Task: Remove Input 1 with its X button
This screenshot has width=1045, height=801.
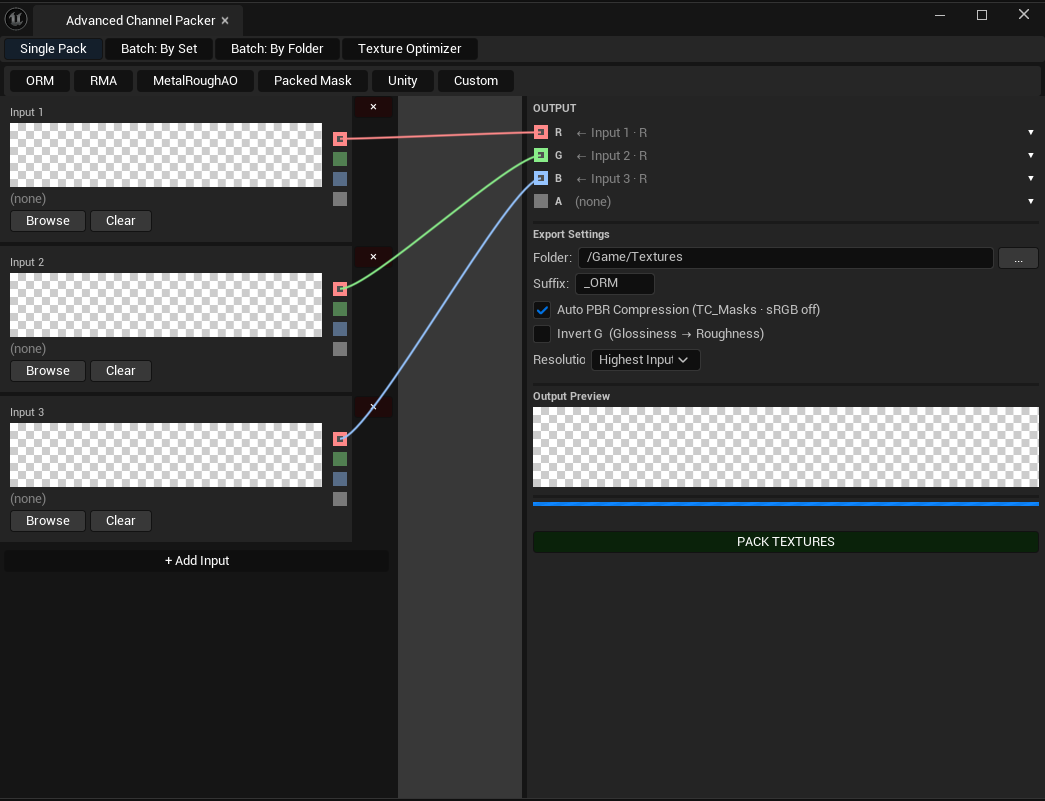Action: (373, 107)
